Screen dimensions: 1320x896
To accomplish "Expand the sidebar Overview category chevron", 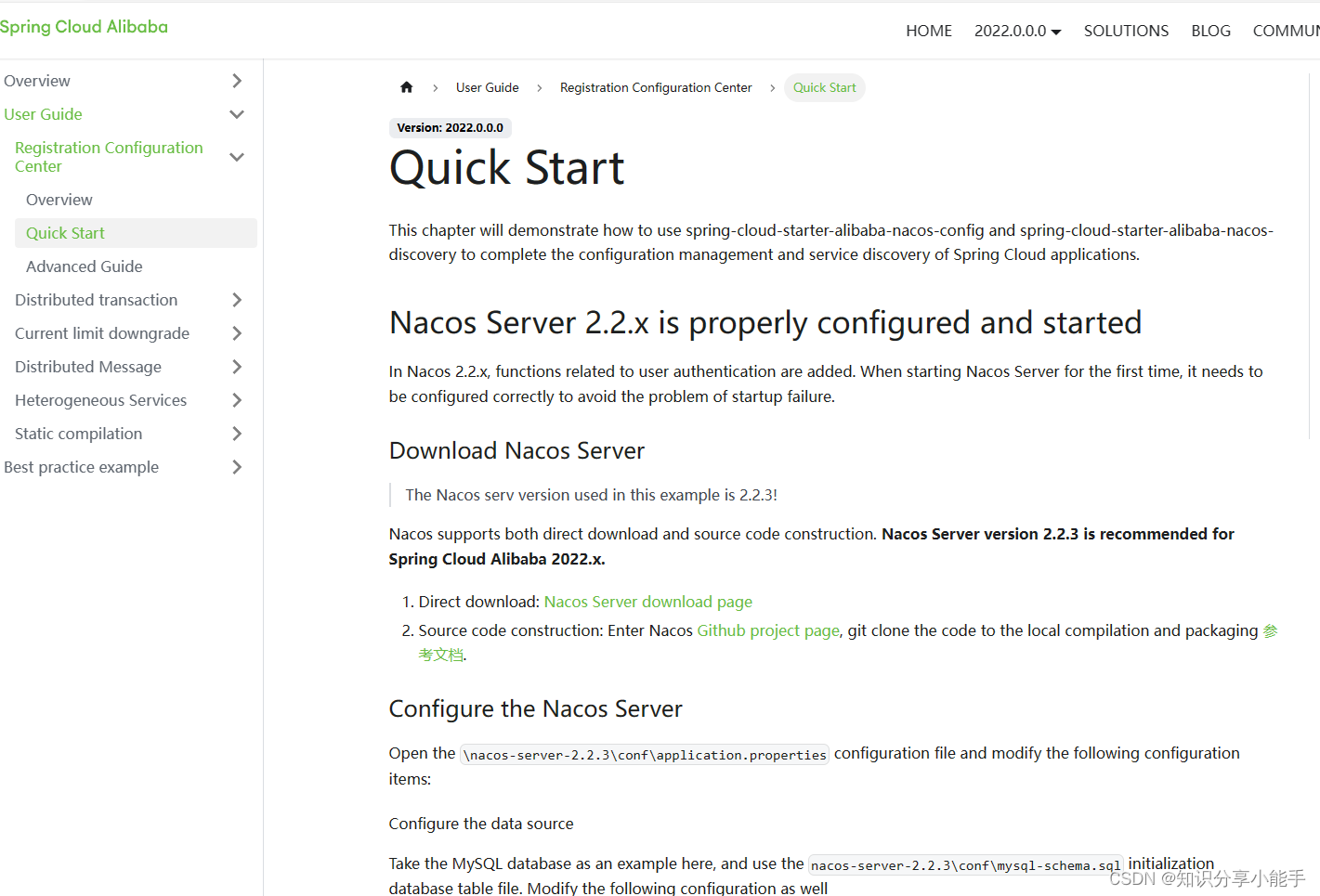I will (237, 81).
